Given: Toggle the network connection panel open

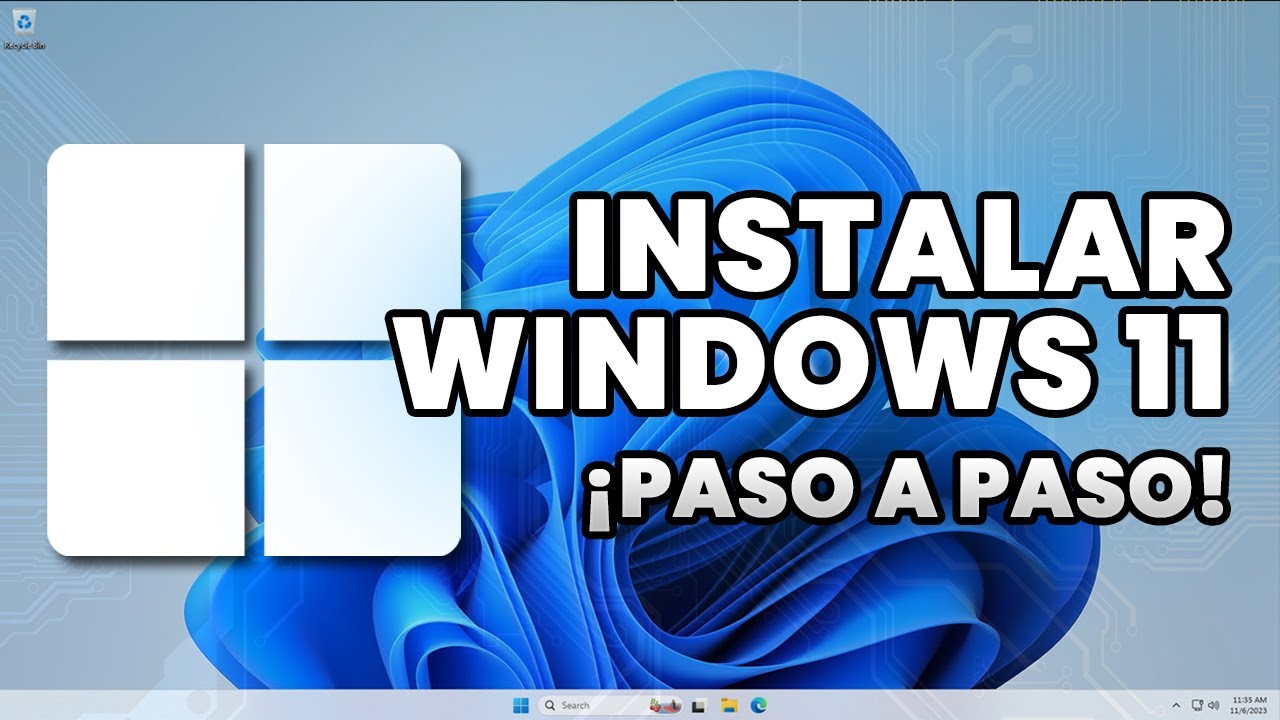Looking at the screenshot, I should tap(1198, 705).
